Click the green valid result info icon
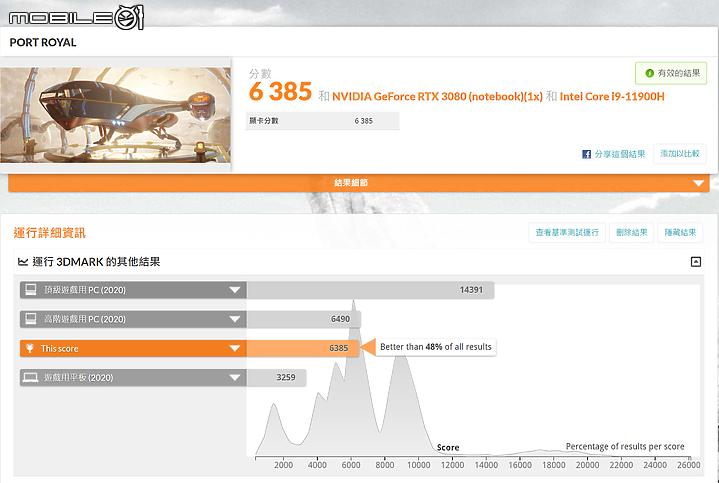This screenshot has height=483, width=719. coord(649,73)
